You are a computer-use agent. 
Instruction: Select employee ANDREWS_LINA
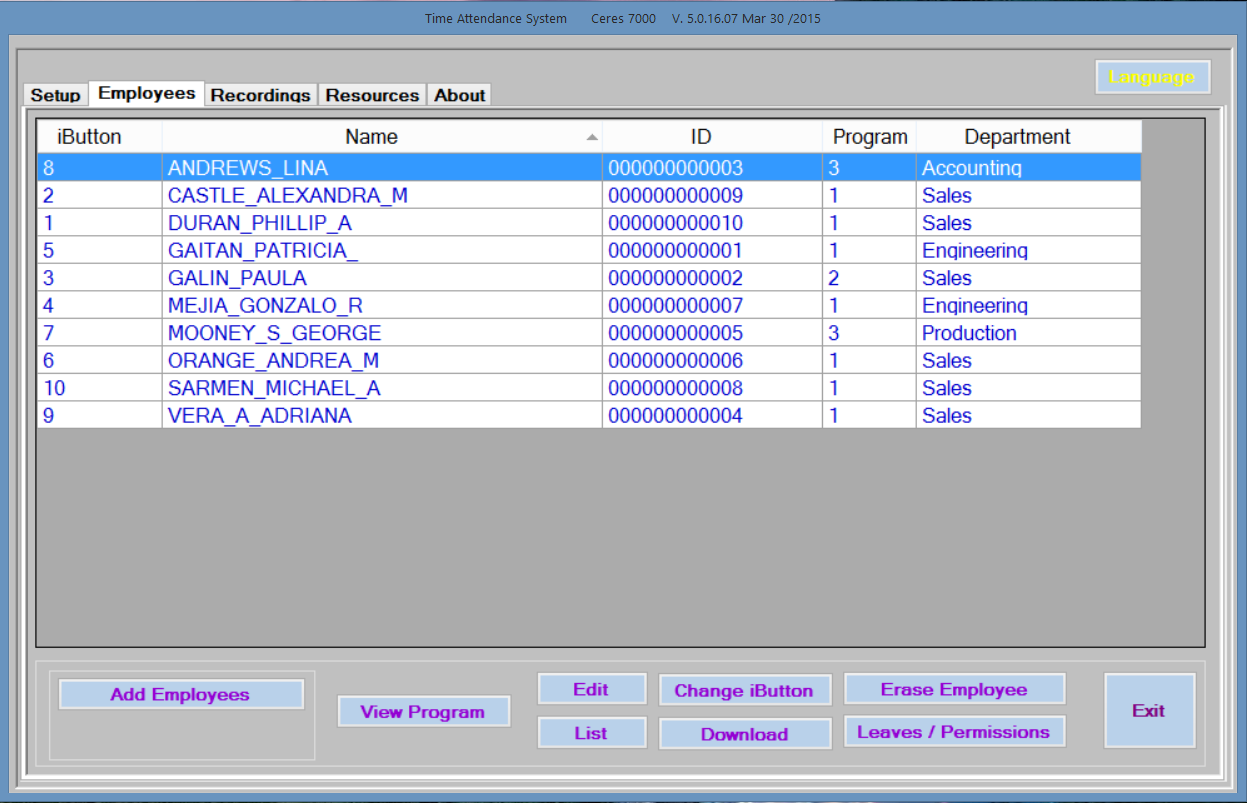point(382,167)
